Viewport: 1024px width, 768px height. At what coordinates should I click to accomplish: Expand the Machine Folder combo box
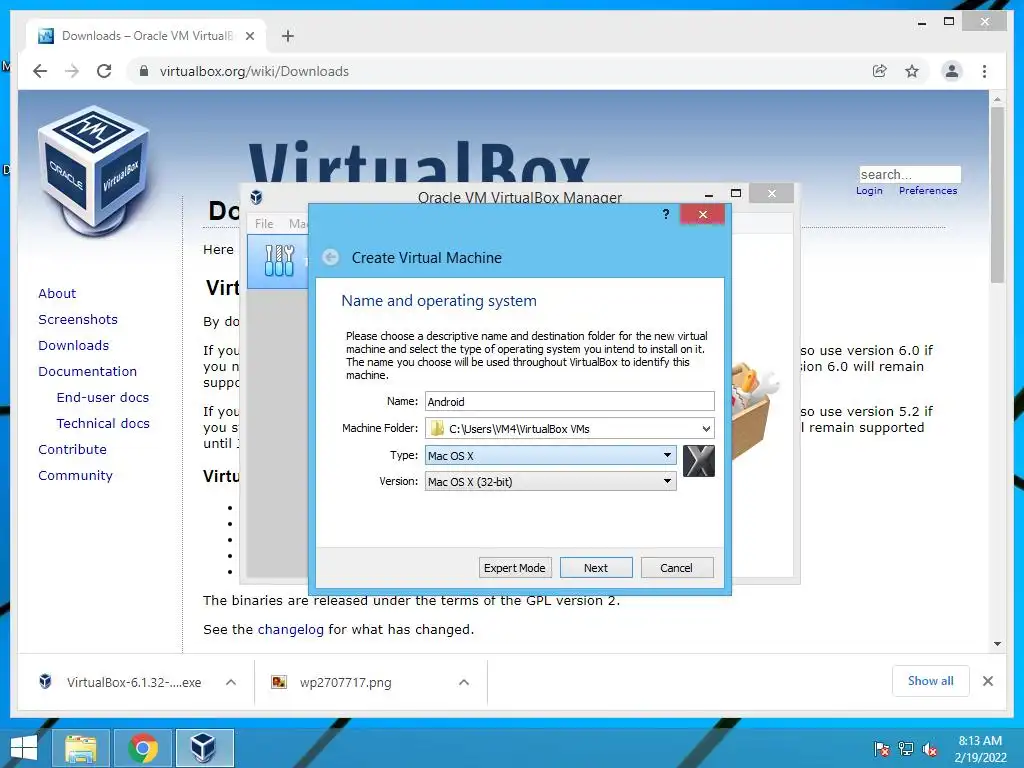click(x=706, y=428)
